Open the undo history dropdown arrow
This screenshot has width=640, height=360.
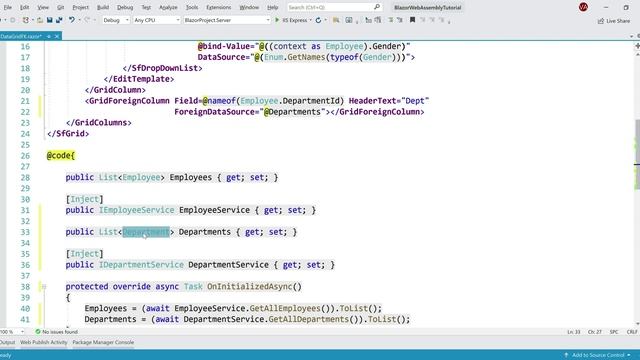tap(79, 20)
